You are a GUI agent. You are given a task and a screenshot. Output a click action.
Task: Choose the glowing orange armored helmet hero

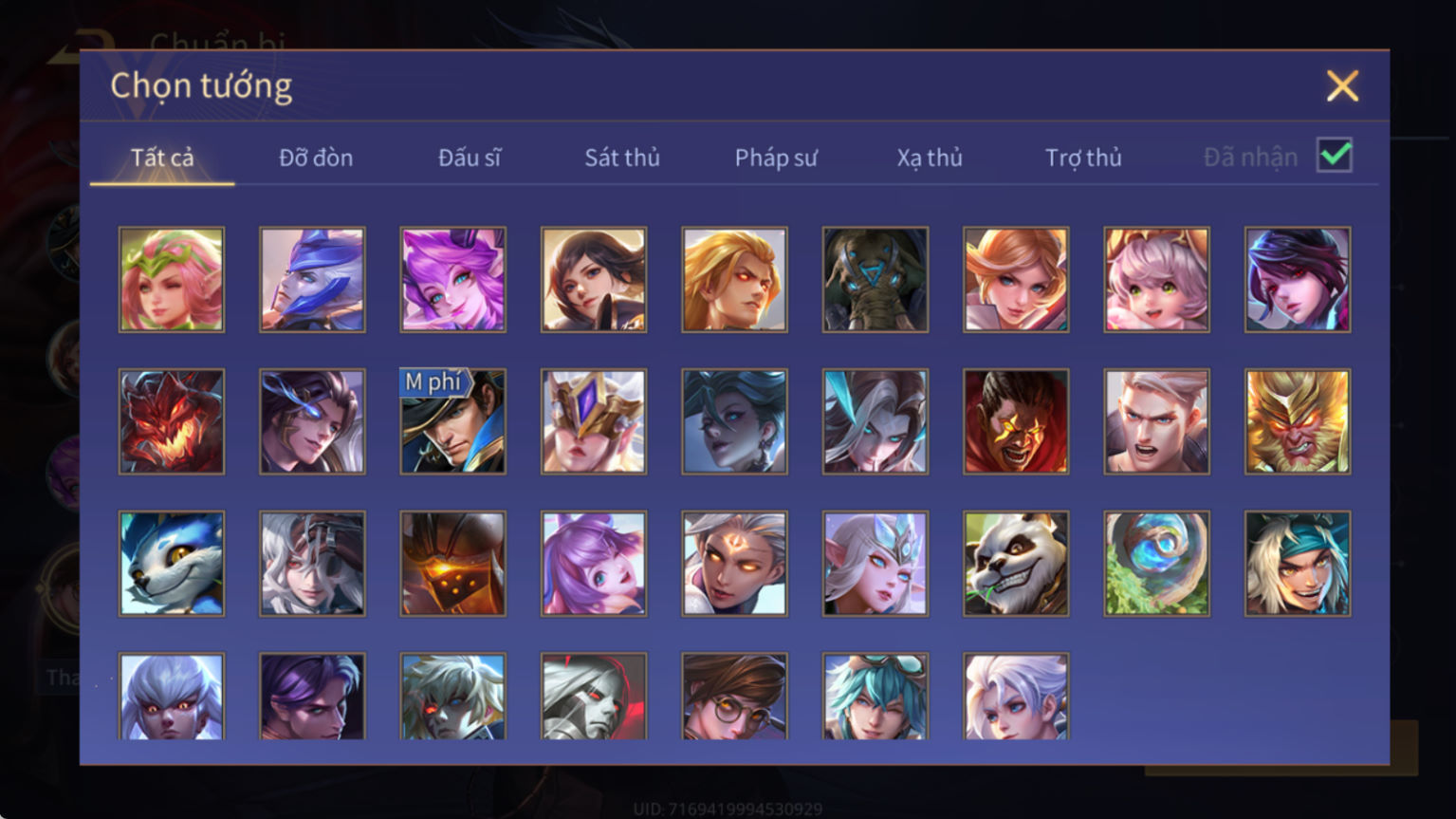tap(453, 564)
